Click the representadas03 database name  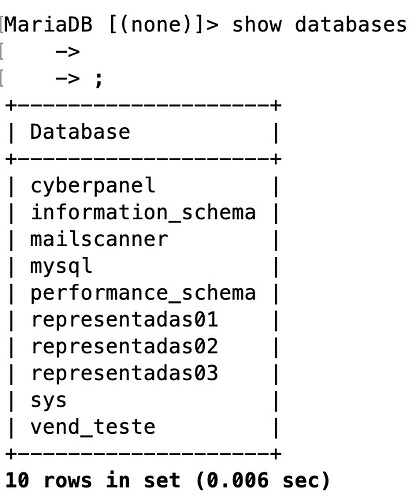point(124,373)
